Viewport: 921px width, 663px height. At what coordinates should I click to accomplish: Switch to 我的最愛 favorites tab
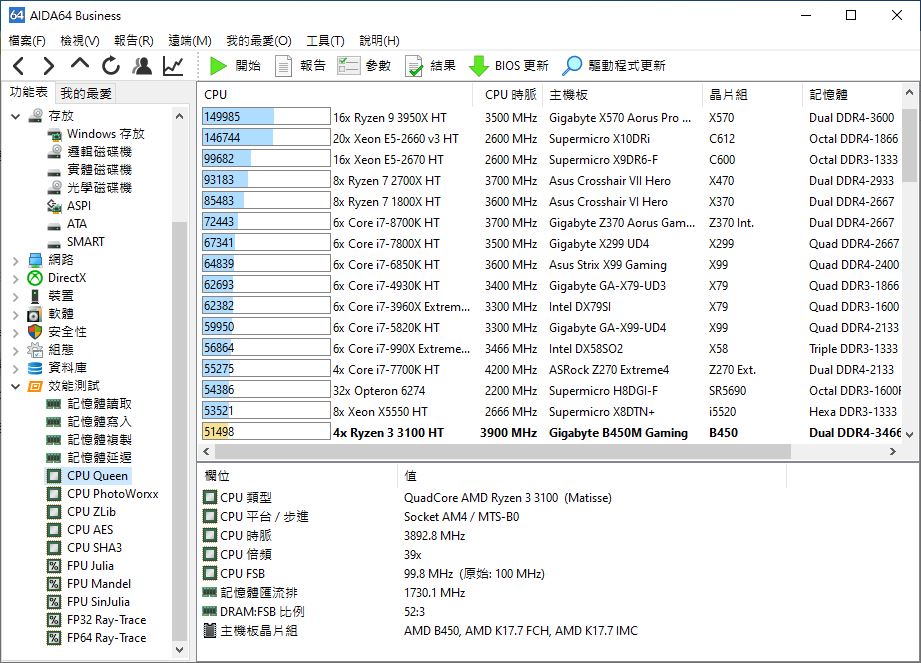86,93
